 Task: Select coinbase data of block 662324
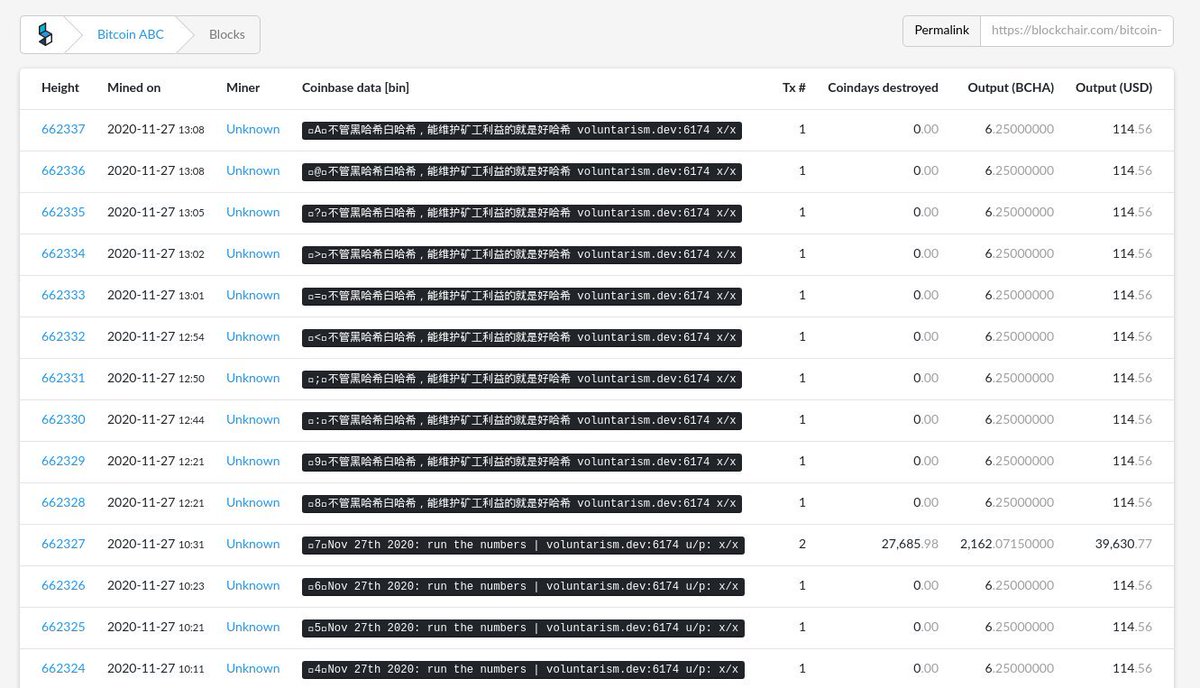point(523,669)
